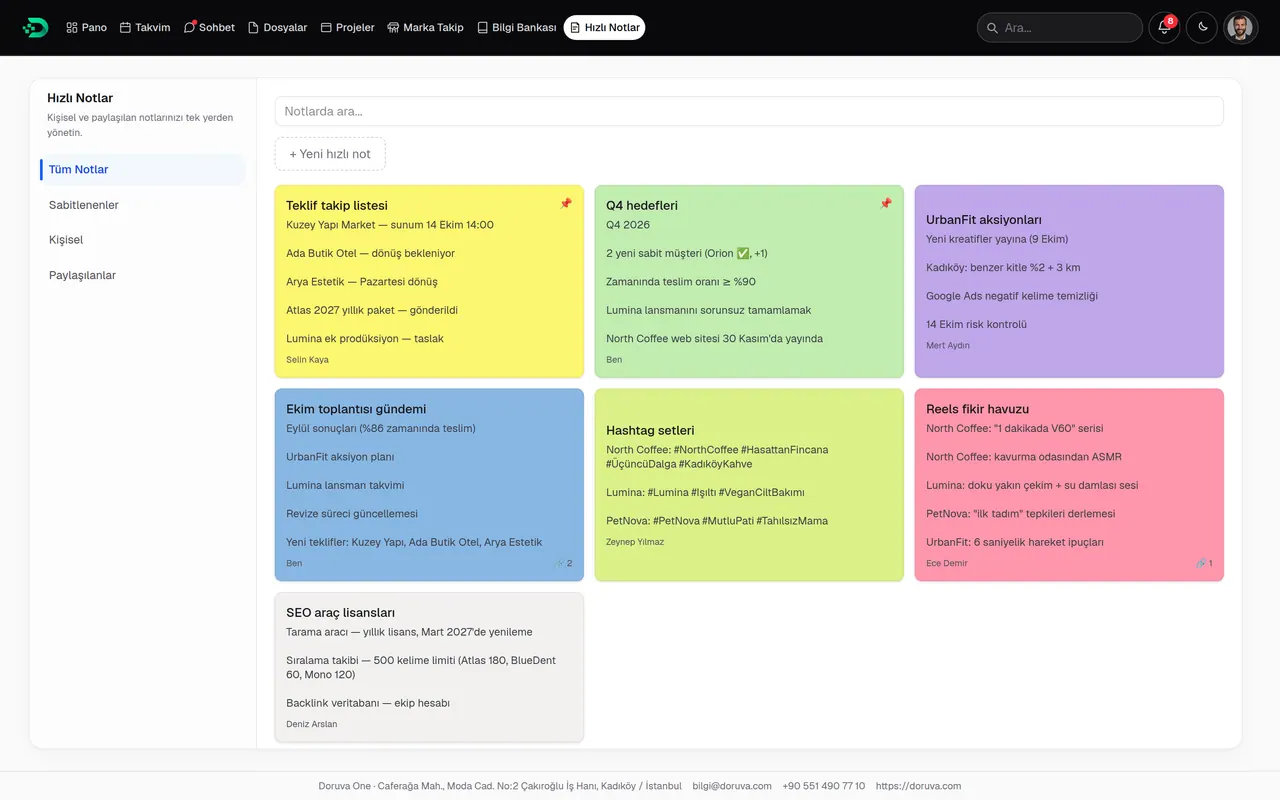The image size is (1280, 800).
Task: Open the Q4 hedefleri note title
Action: (642, 205)
